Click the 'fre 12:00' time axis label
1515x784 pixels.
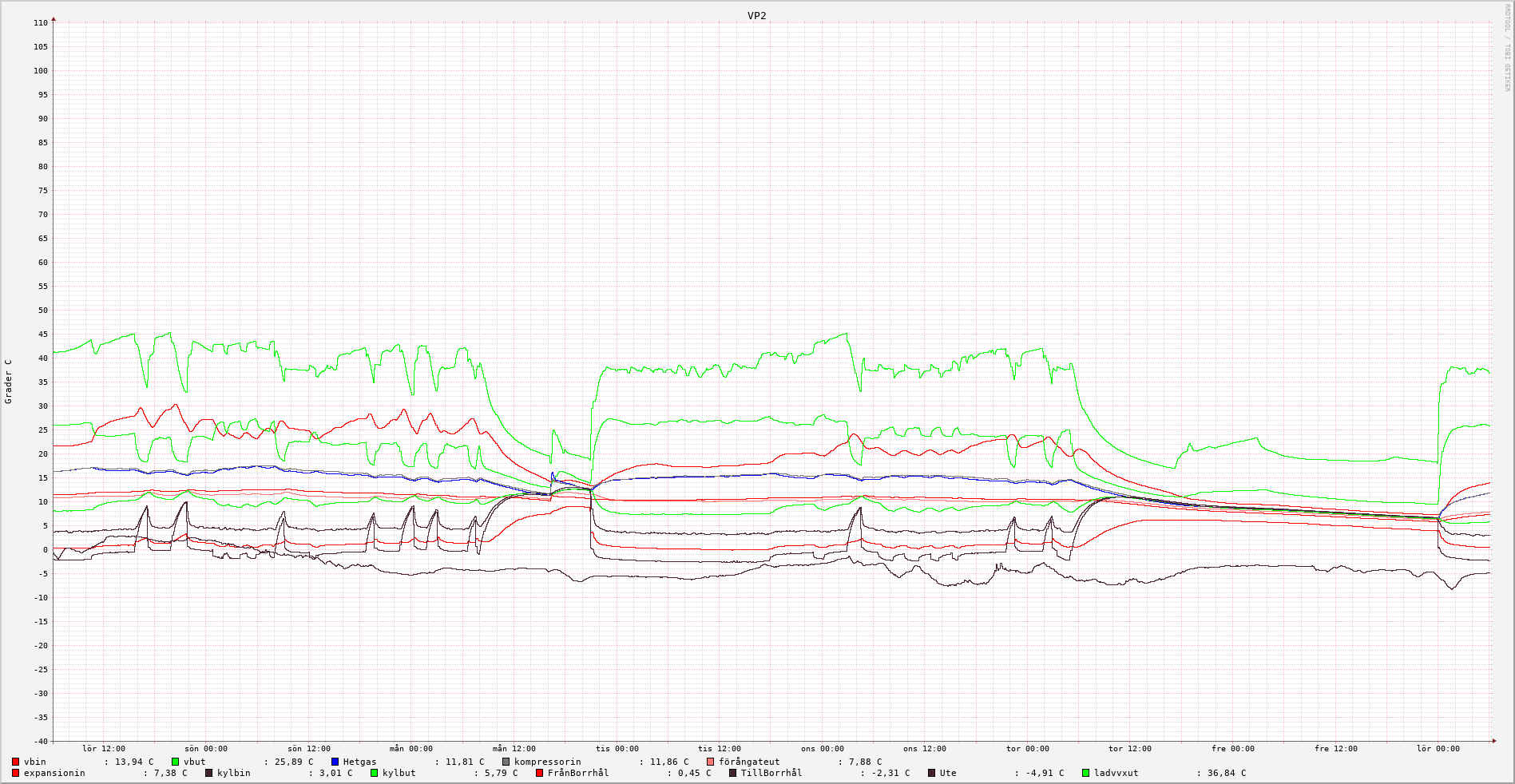(1336, 749)
